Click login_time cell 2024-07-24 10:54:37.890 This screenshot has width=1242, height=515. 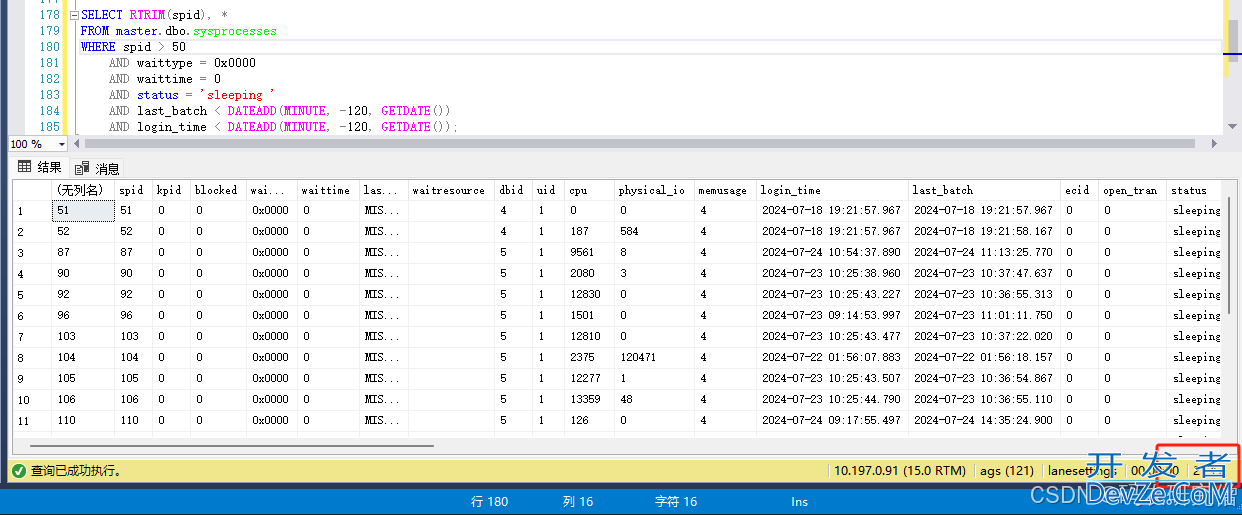[832, 252]
